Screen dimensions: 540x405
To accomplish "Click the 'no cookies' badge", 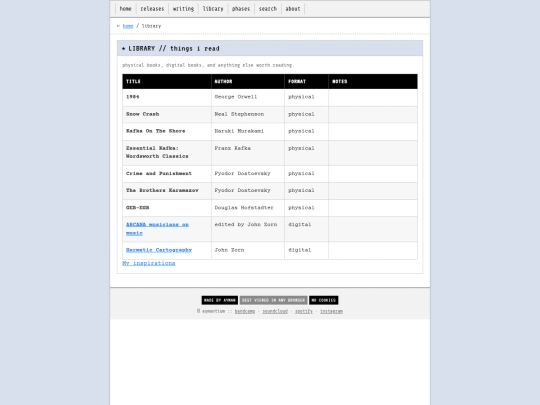I will click(323, 300).
